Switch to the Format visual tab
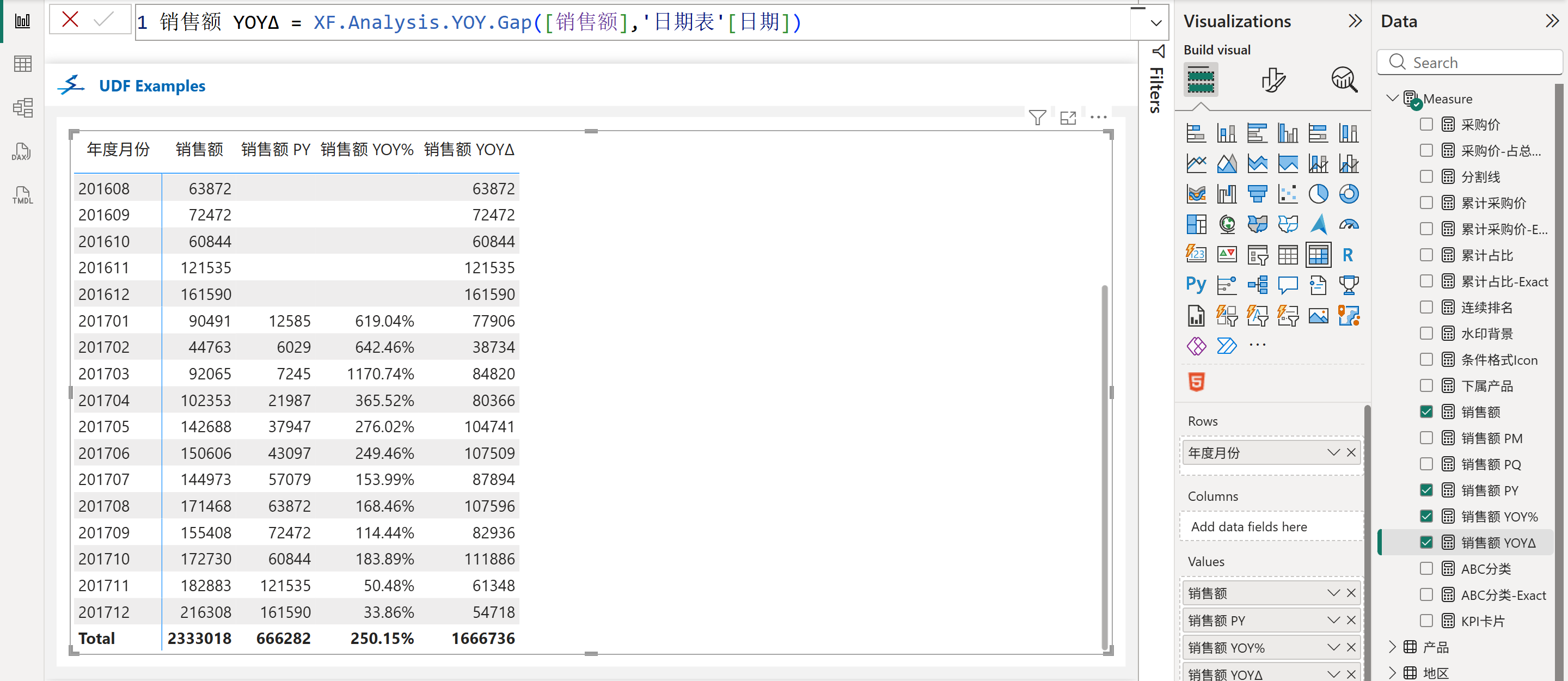Viewport: 1568px width, 681px height. click(1273, 79)
